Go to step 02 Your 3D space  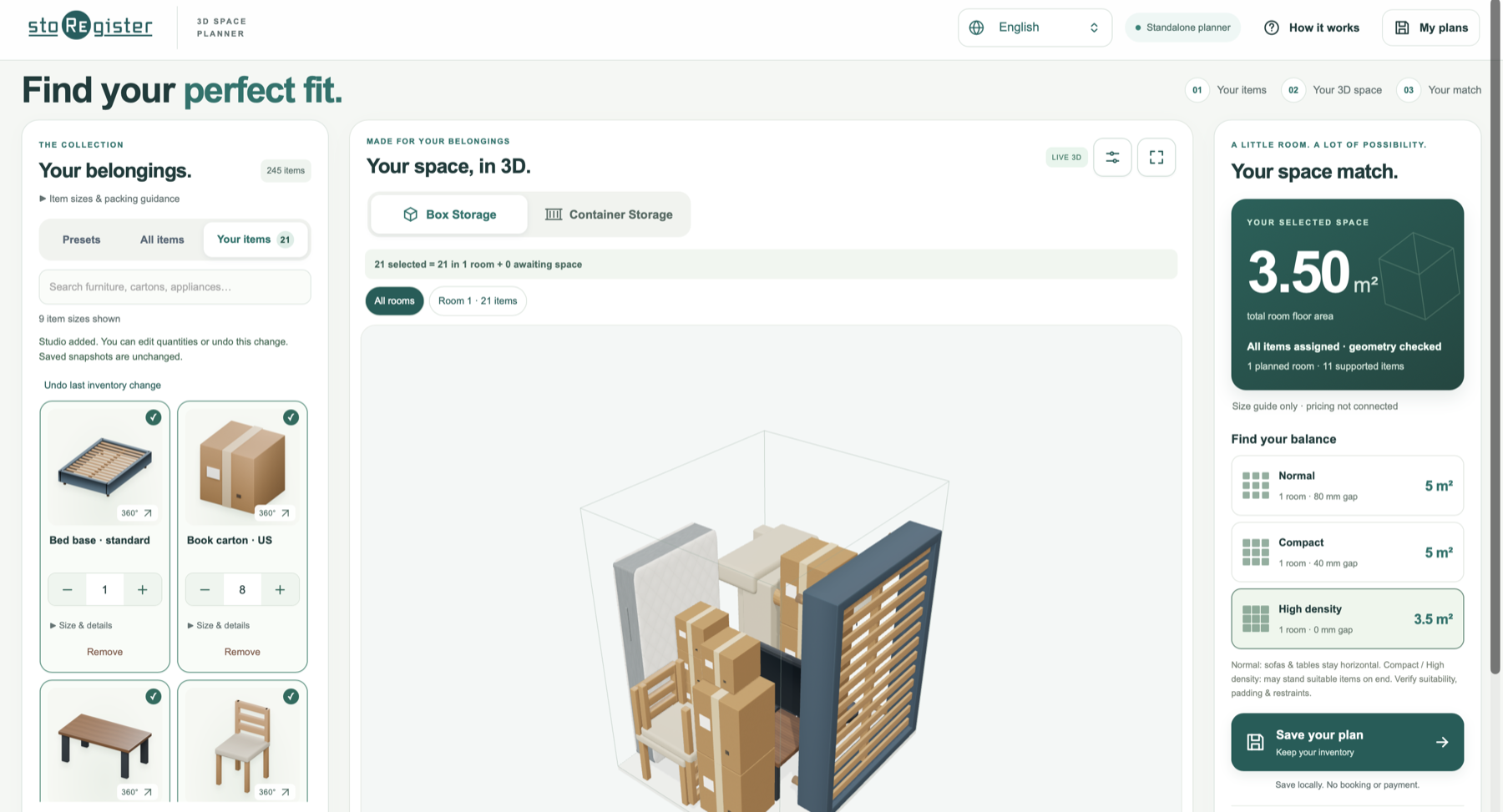[x=1332, y=90]
